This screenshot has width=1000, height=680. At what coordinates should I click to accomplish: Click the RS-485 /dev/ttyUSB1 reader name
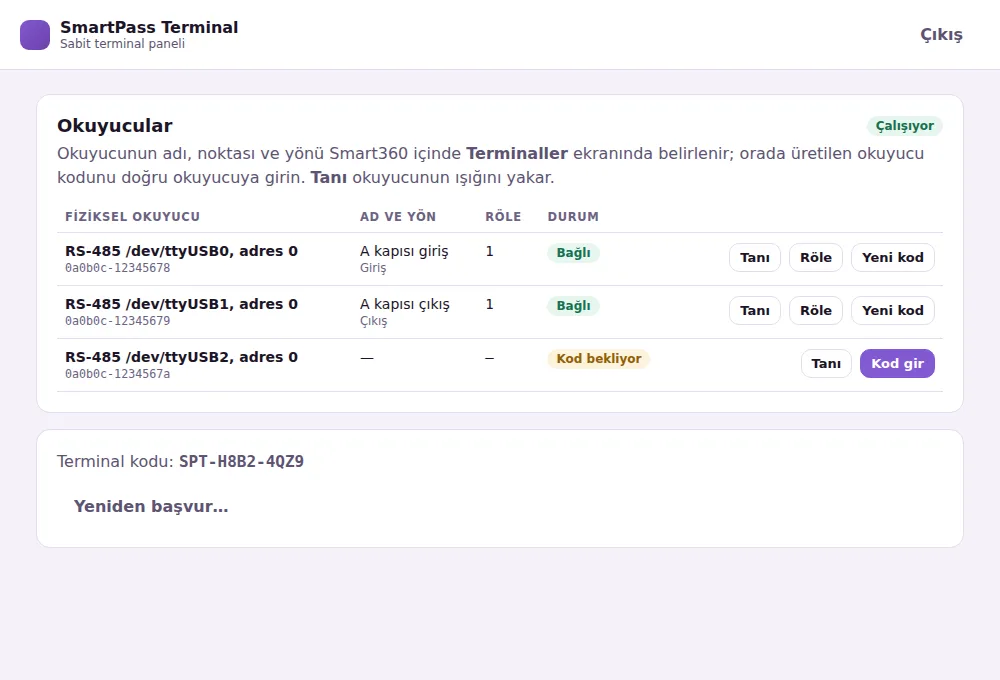181,304
